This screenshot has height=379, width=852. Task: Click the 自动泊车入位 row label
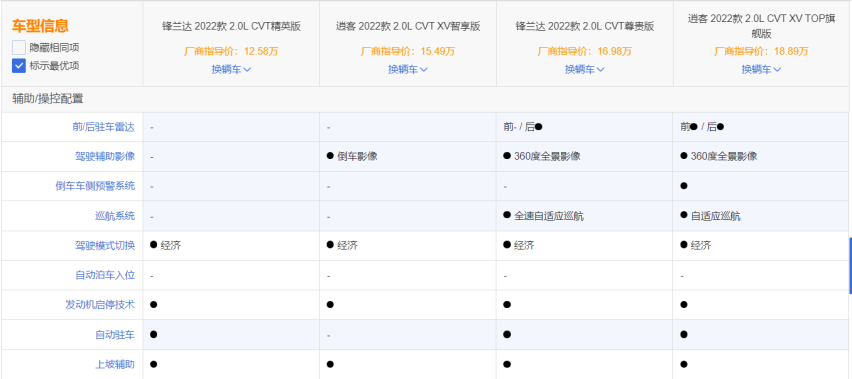pos(105,275)
